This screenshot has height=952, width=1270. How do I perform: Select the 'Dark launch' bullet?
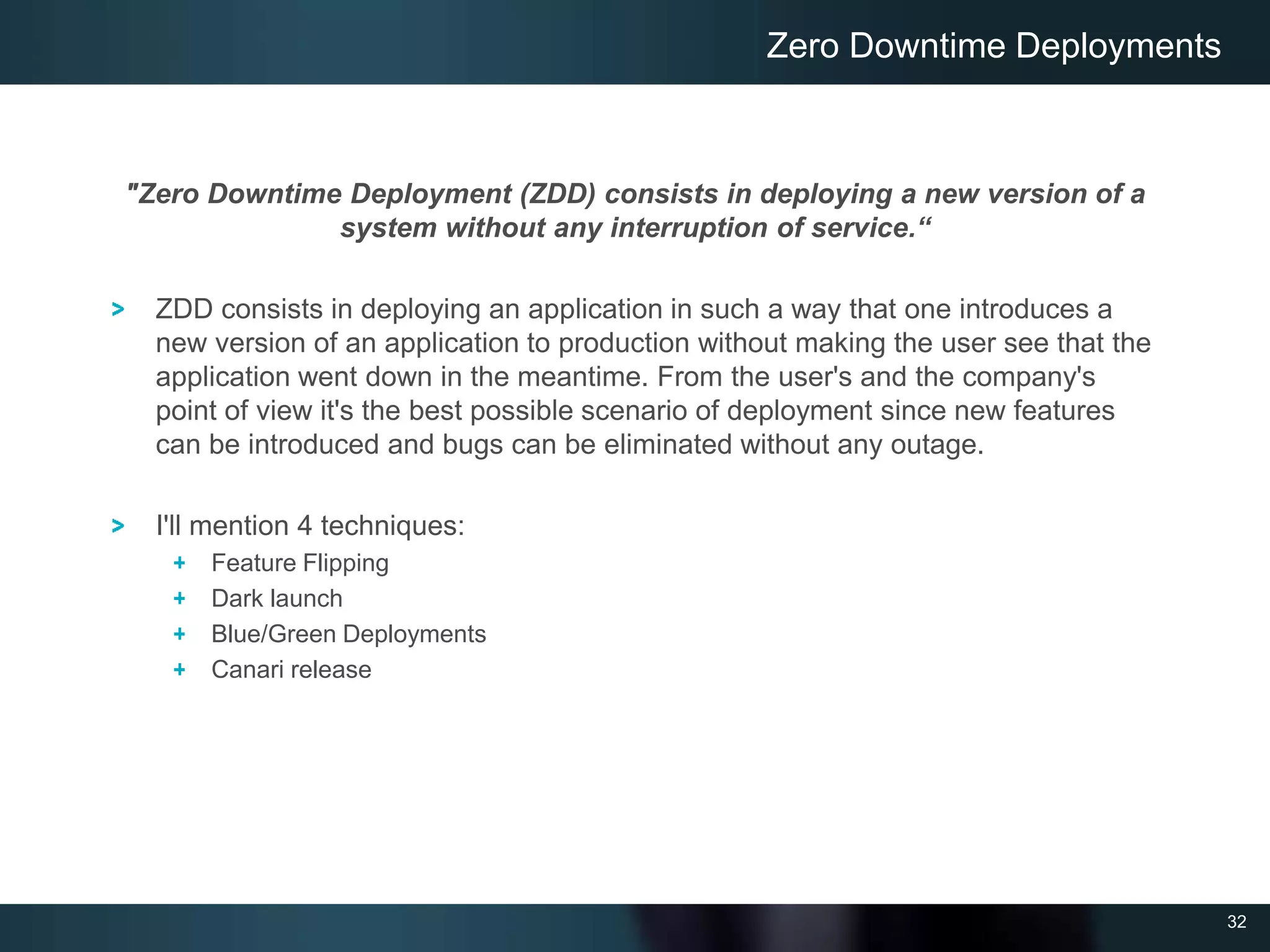(x=277, y=599)
